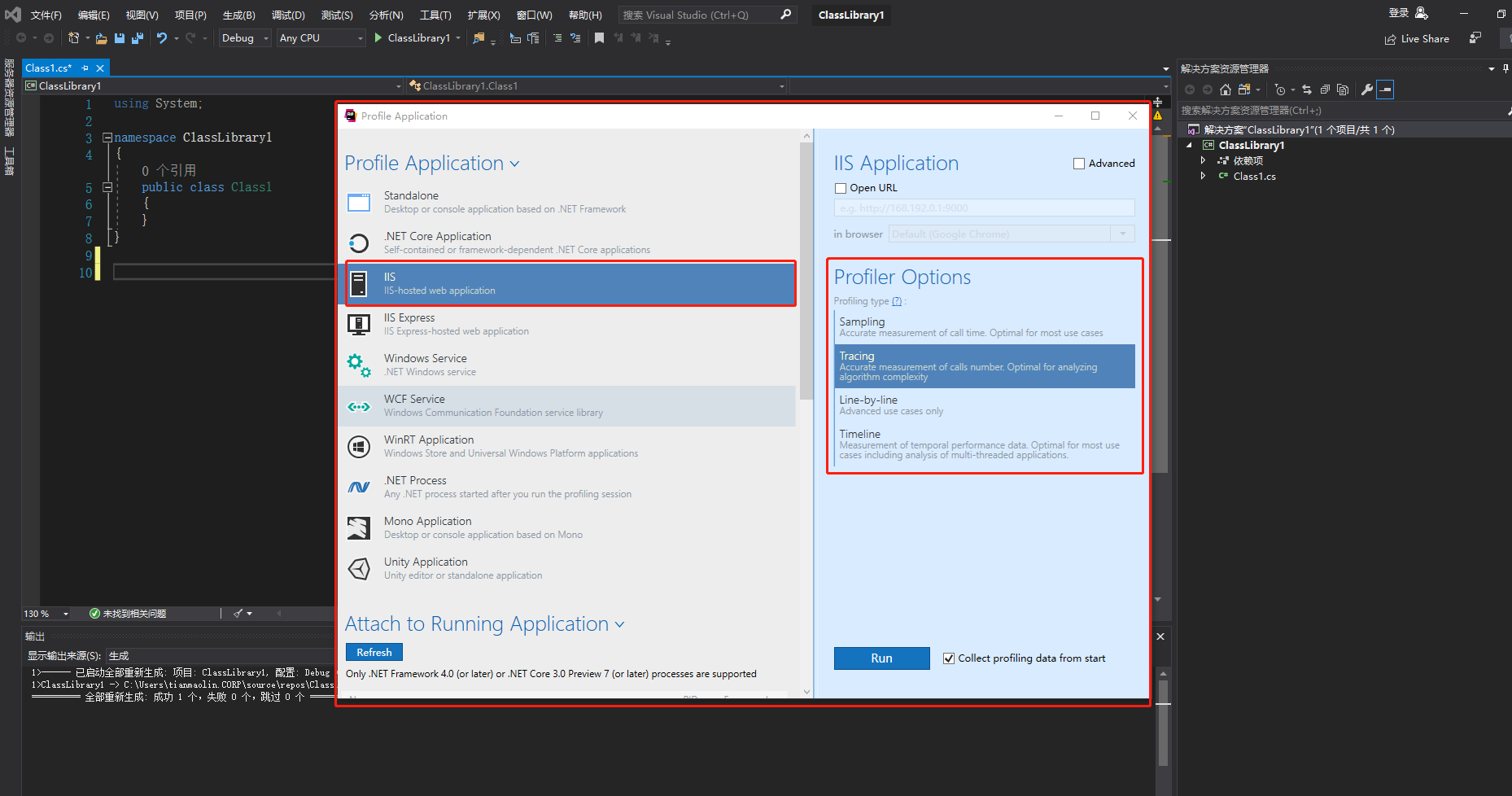Open the 生成(B) menu
Image resolution: width=1512 pixels, height=796 pixels.
tap(239, 15)
